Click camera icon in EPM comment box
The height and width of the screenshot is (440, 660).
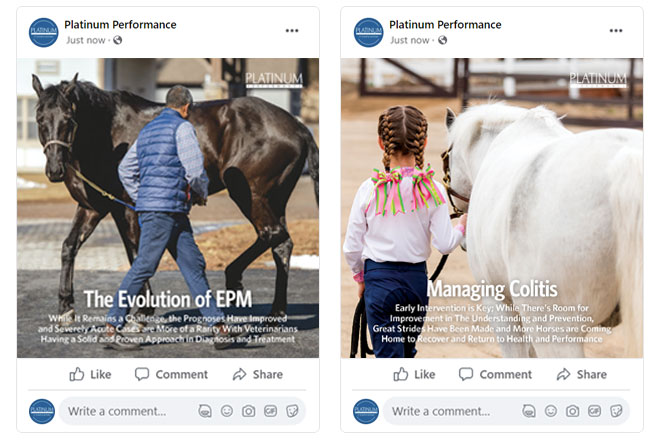pos(249,411)
